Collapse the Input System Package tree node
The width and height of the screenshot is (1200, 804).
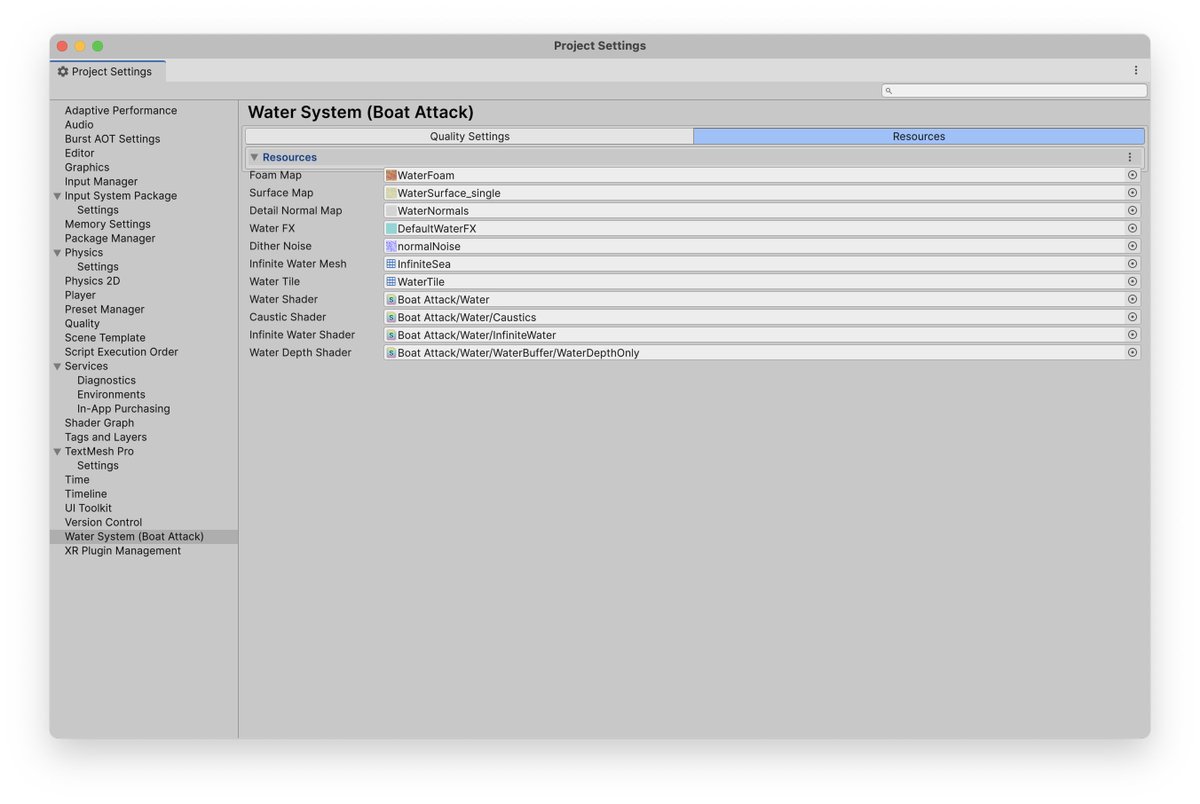pyautogui.click(x=57, y=196)
